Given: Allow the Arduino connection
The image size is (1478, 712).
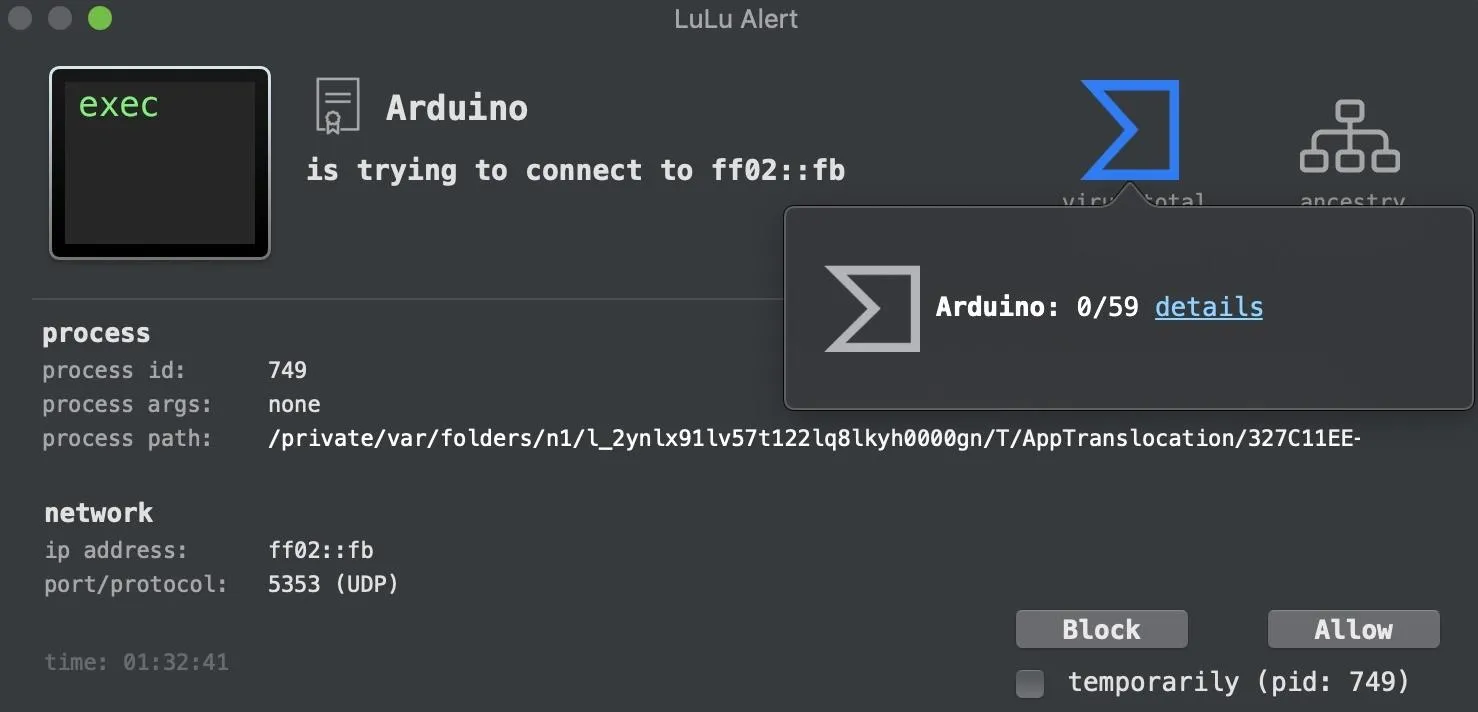Looking at the screenshot, I should pyautogui.click(x=1353, y=629).
